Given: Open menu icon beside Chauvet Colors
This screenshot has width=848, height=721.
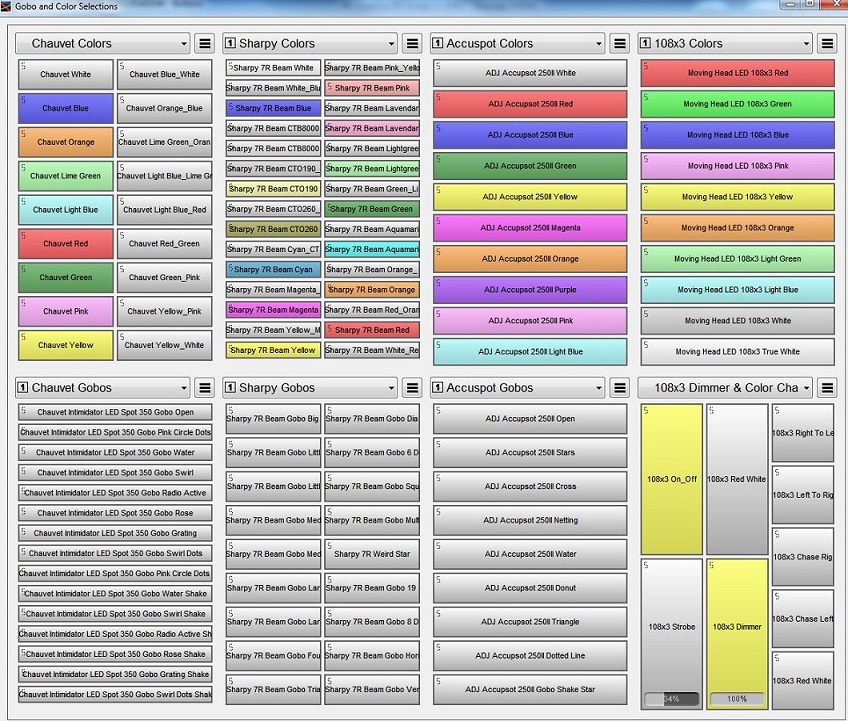Looking at the screenshot, I should click(205, 43).
